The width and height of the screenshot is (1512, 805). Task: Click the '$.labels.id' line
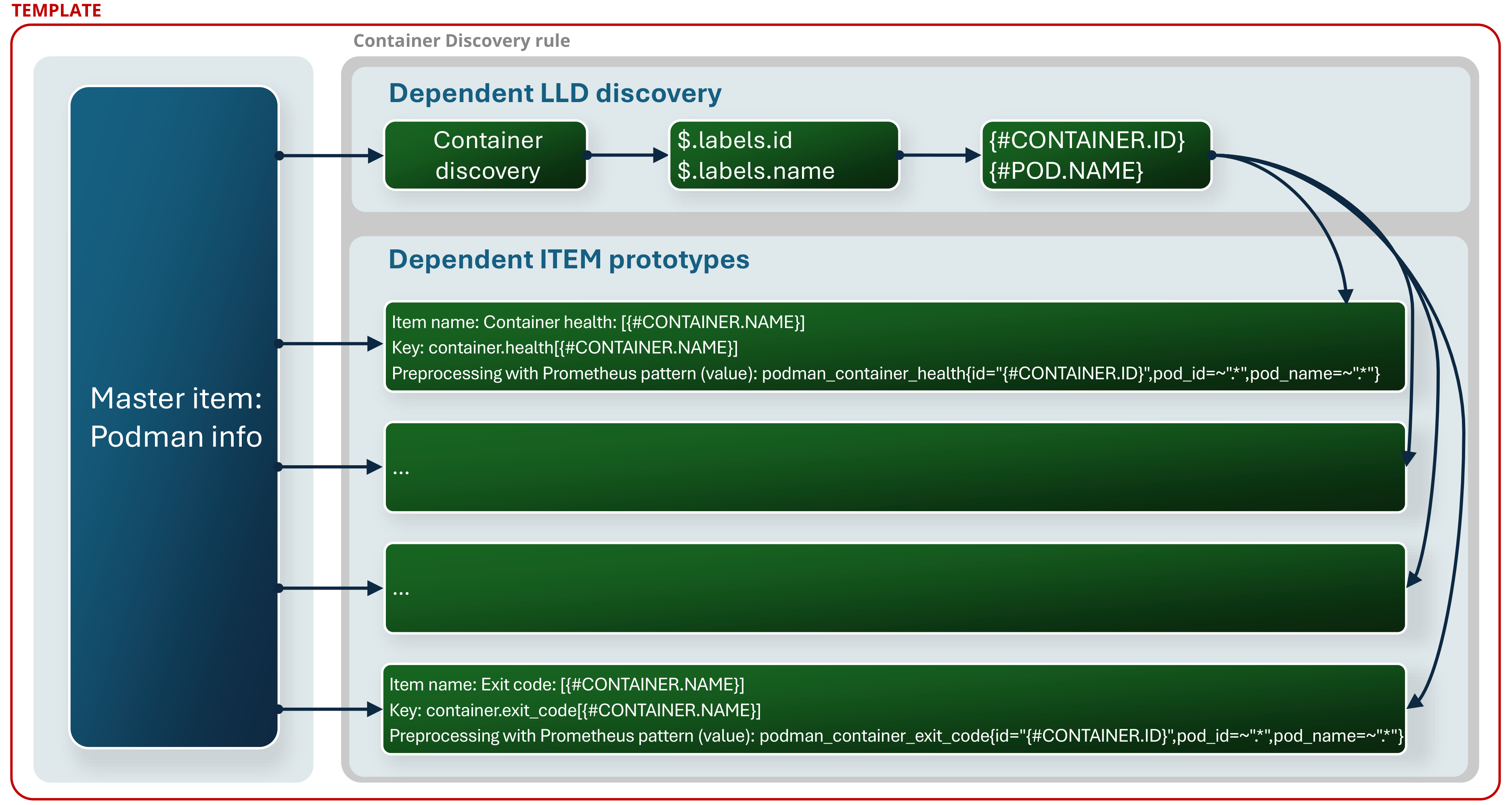[x=735, y=141]
